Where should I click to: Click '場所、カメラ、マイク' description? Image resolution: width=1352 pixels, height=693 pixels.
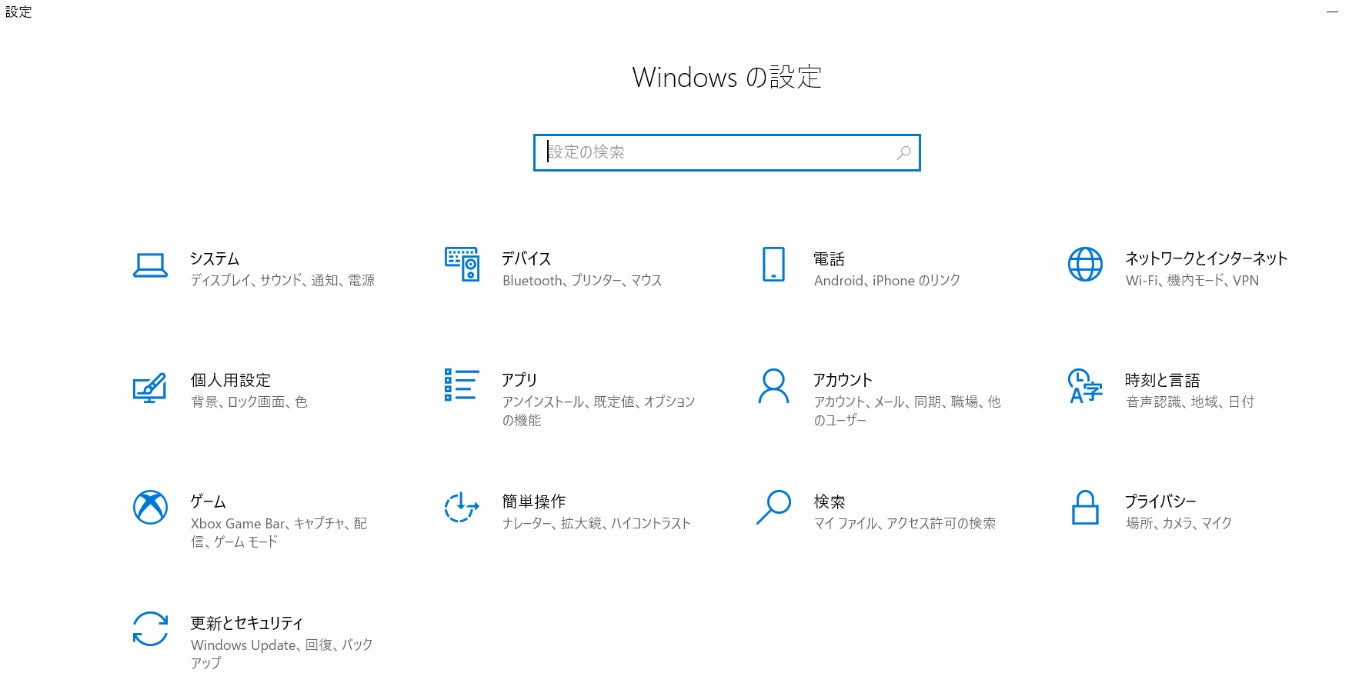tap(1179, 524)
